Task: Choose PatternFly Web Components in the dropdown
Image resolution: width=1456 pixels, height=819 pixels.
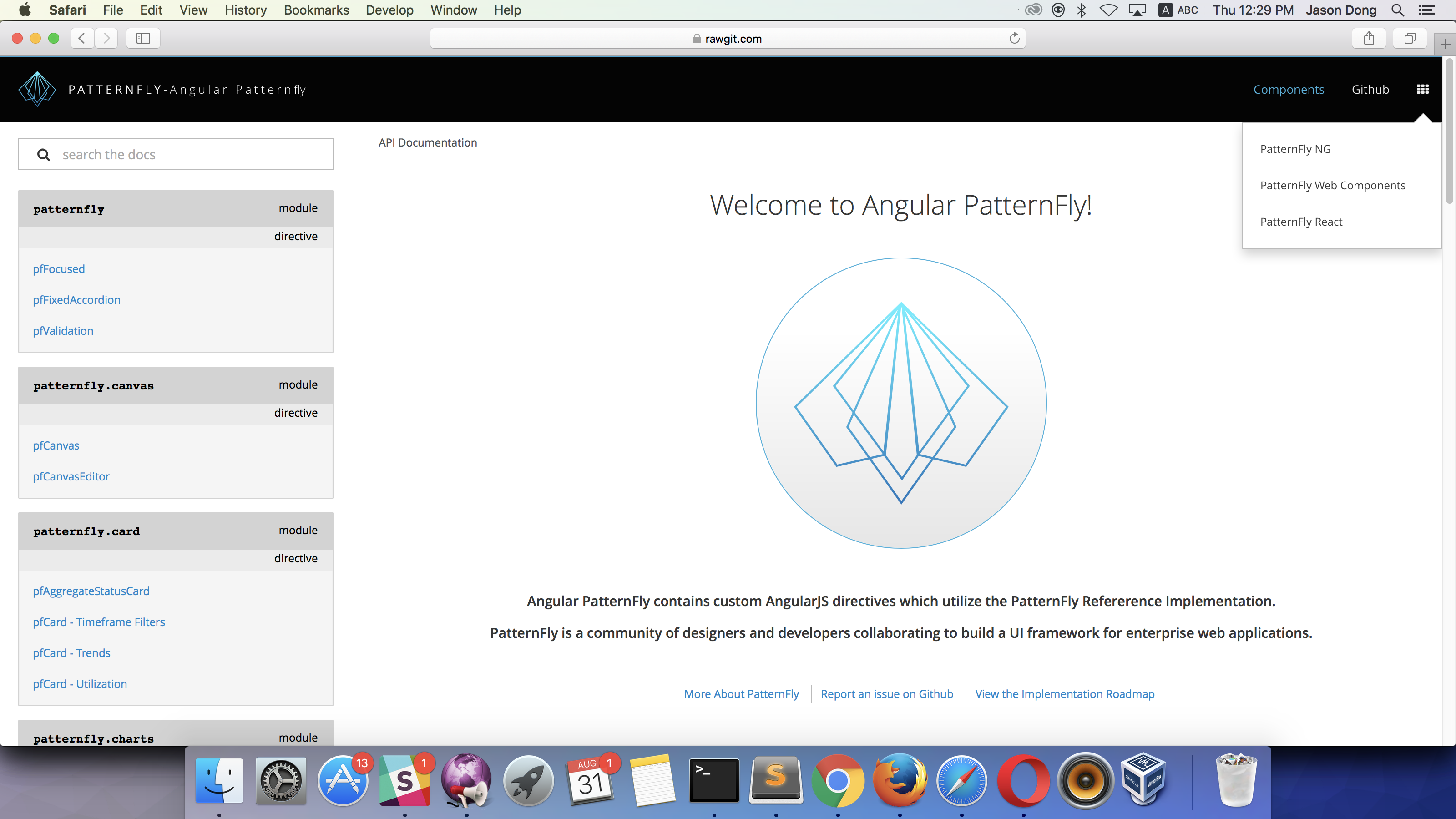Action: [x=1332, y=185]
